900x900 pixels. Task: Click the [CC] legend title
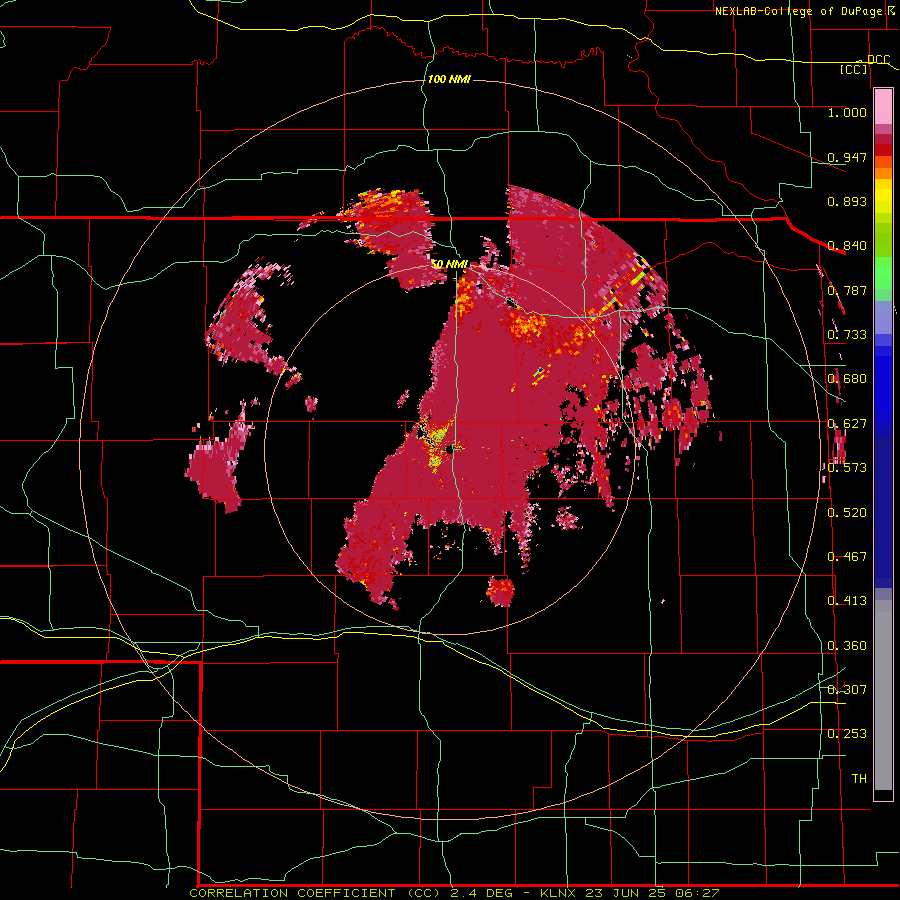[x=854, y=69]
